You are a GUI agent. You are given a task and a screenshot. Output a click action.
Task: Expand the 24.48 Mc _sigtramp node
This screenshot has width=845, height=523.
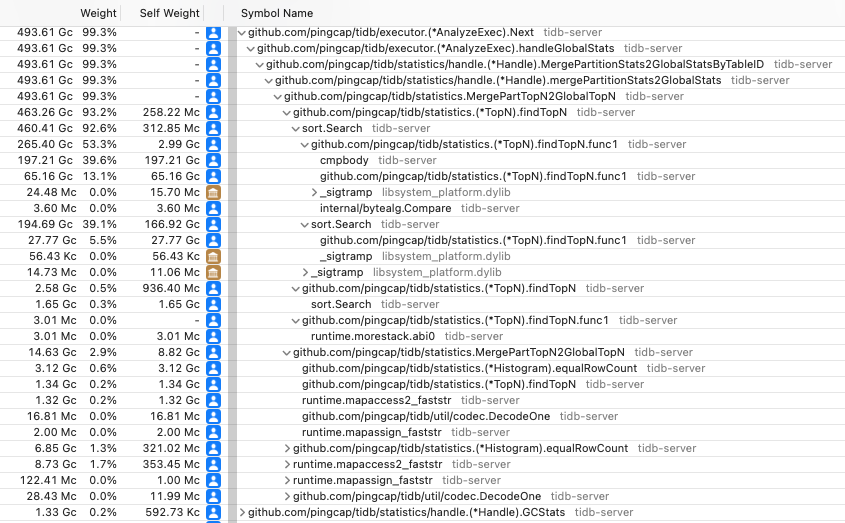click(x=314, y=192)
